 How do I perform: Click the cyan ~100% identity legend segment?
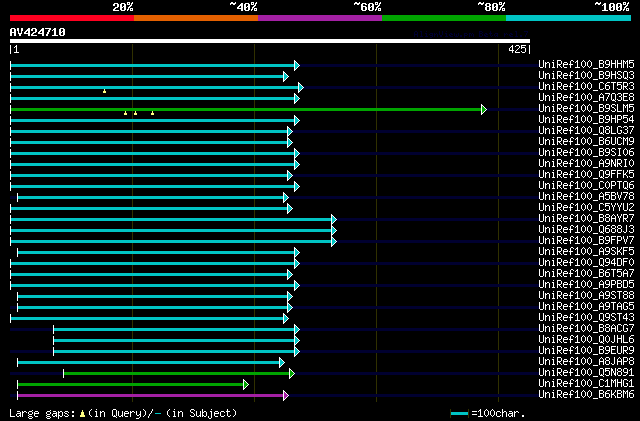coord(569,18)
